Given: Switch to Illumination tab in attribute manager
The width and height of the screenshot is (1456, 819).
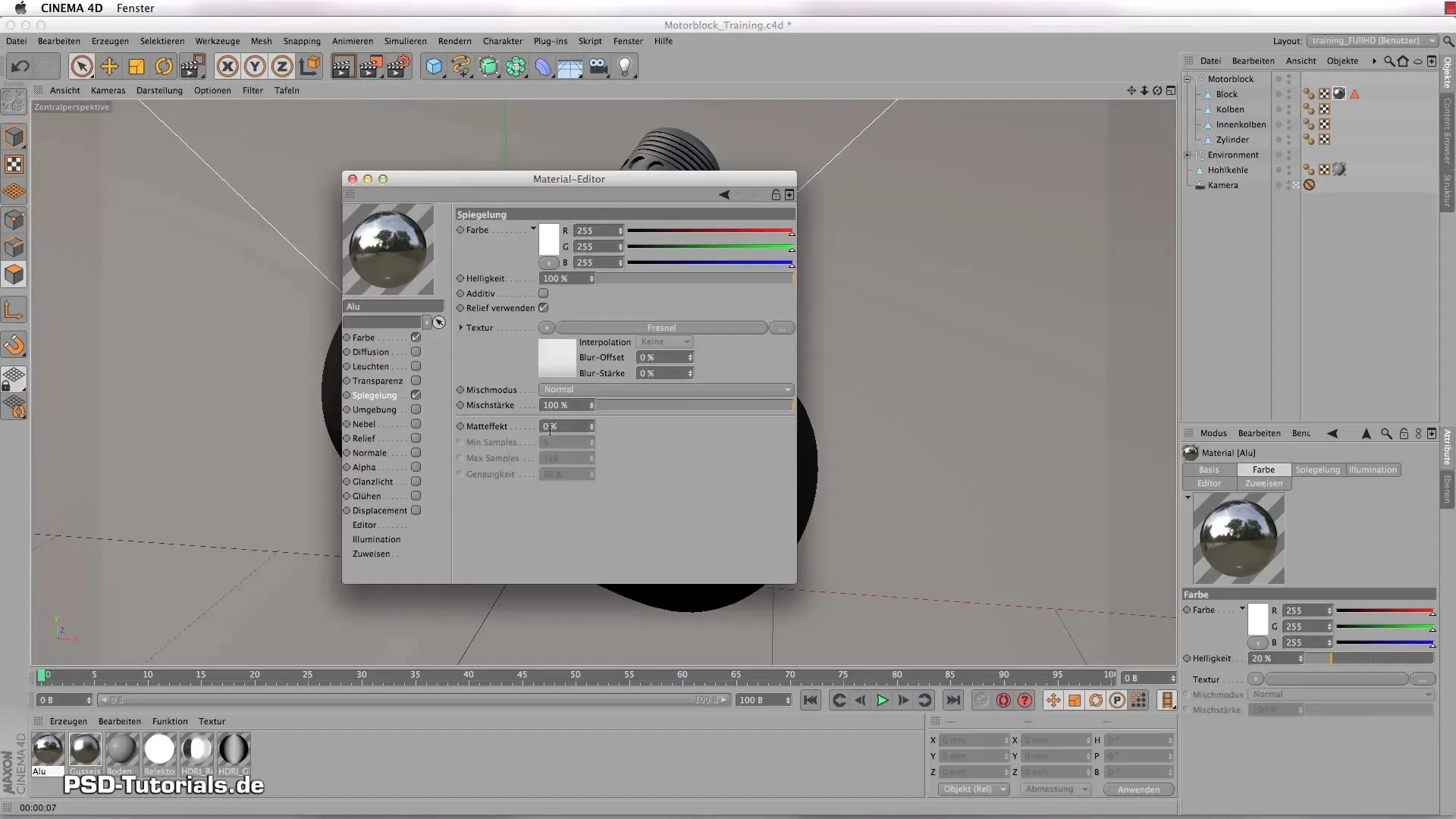Looking at the screenshot, I should click(x=1373, y=470).
